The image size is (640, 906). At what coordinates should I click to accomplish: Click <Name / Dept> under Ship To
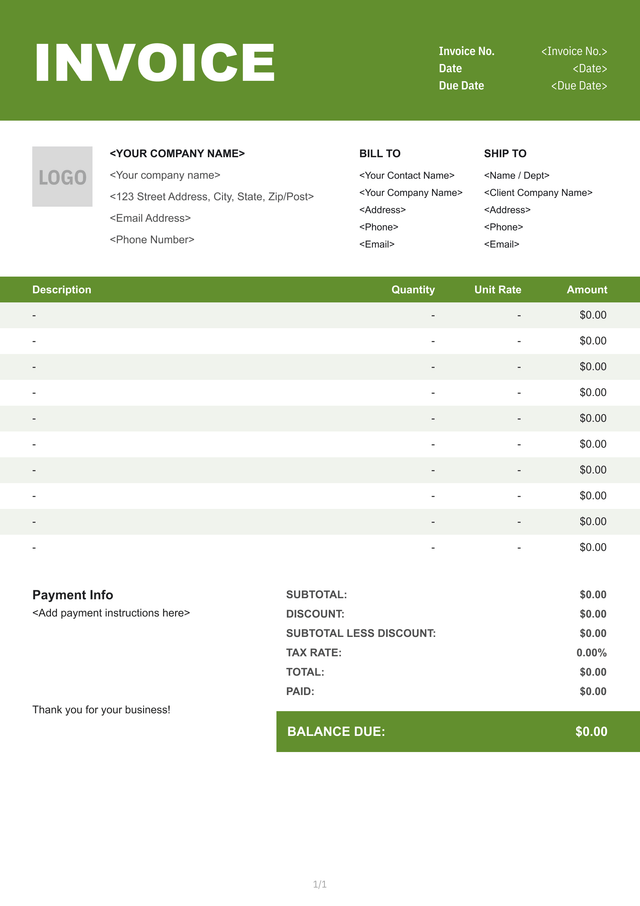pos(517,176)
